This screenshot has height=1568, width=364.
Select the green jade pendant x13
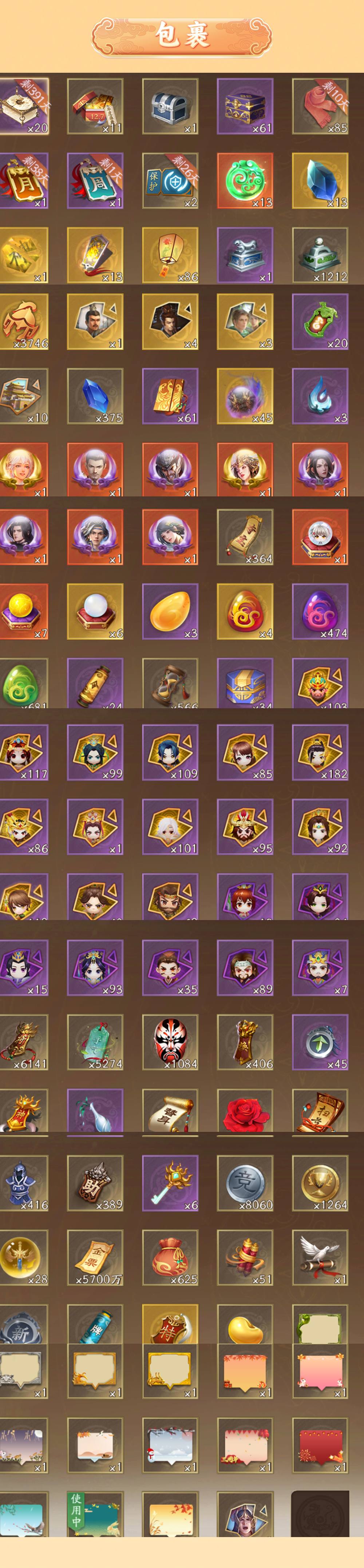tap(245, 181)
